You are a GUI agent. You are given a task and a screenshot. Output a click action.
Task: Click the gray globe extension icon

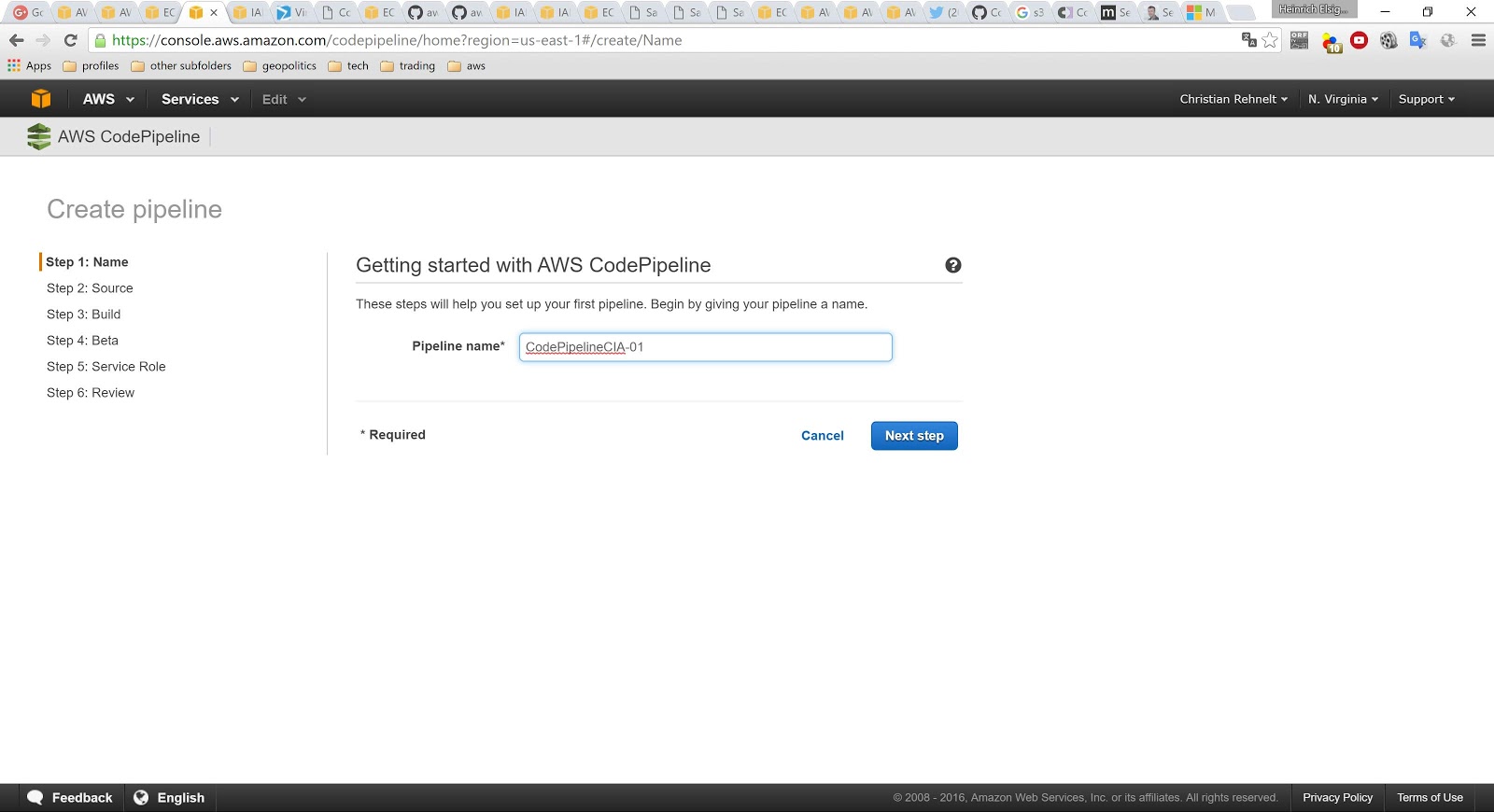click(x=1448, y=40)
